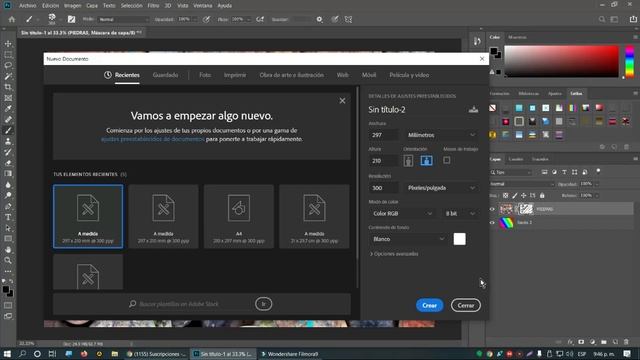Viewport: 640px width, 360px height.
Task: Switch to the Guardado tab
Action: (x=165, y=75)
